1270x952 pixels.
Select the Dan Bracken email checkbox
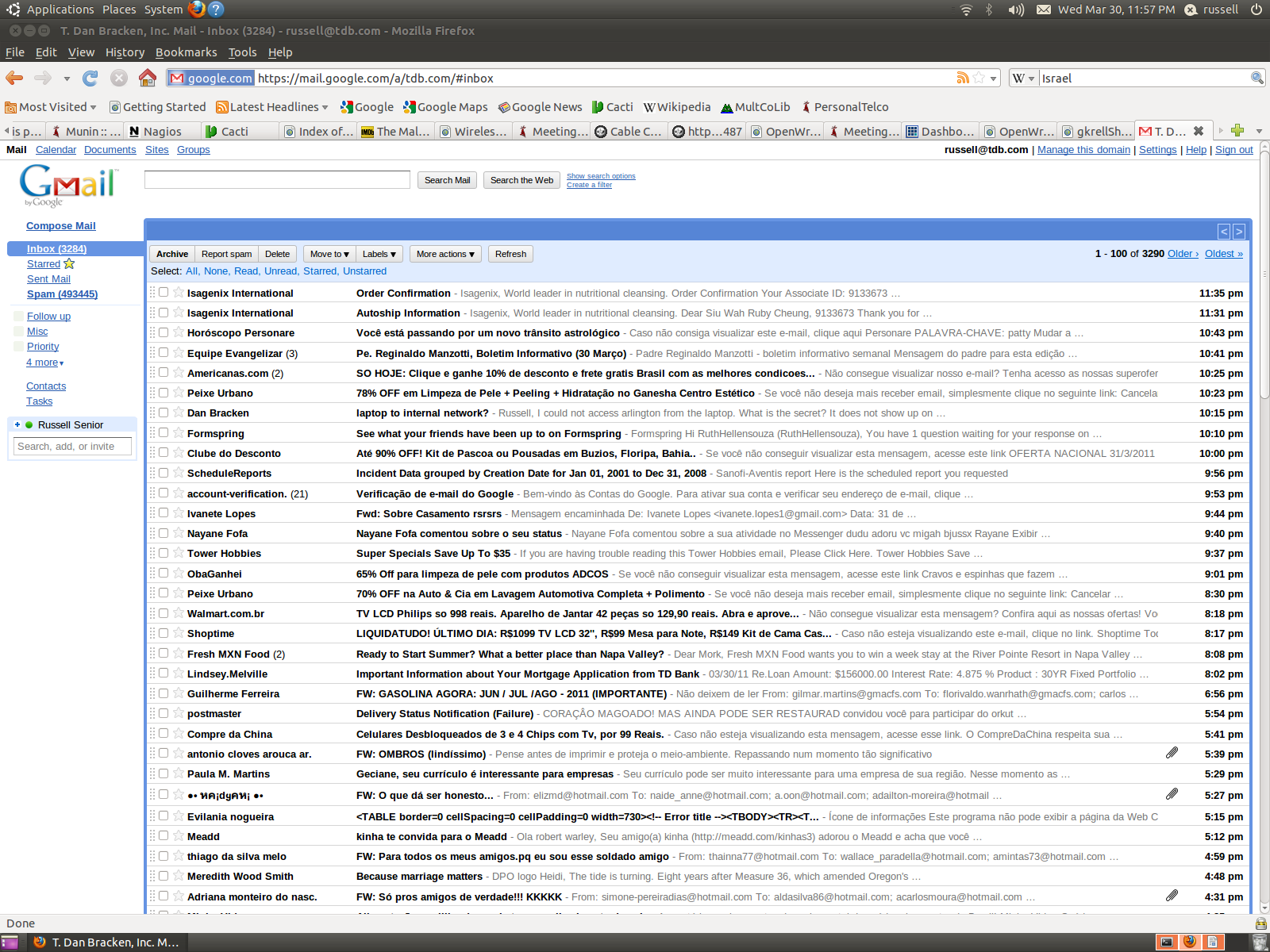point(164,413)
